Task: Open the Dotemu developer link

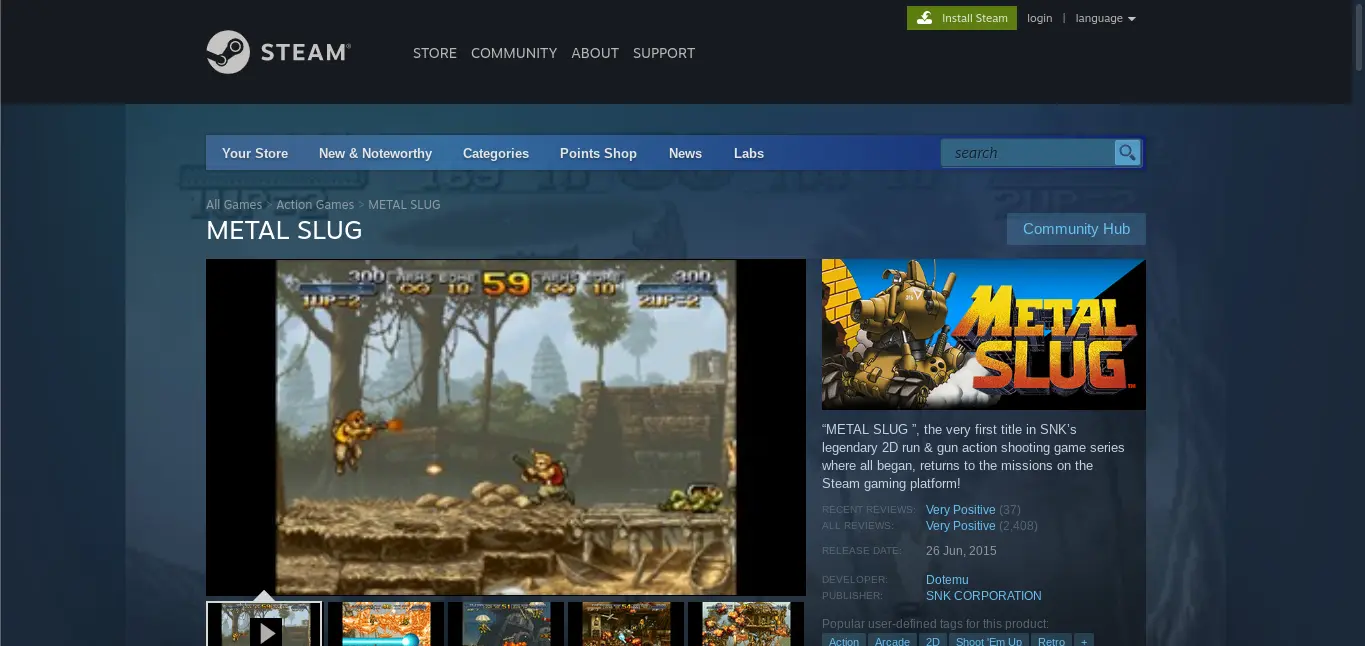Action: pos(947,580)
